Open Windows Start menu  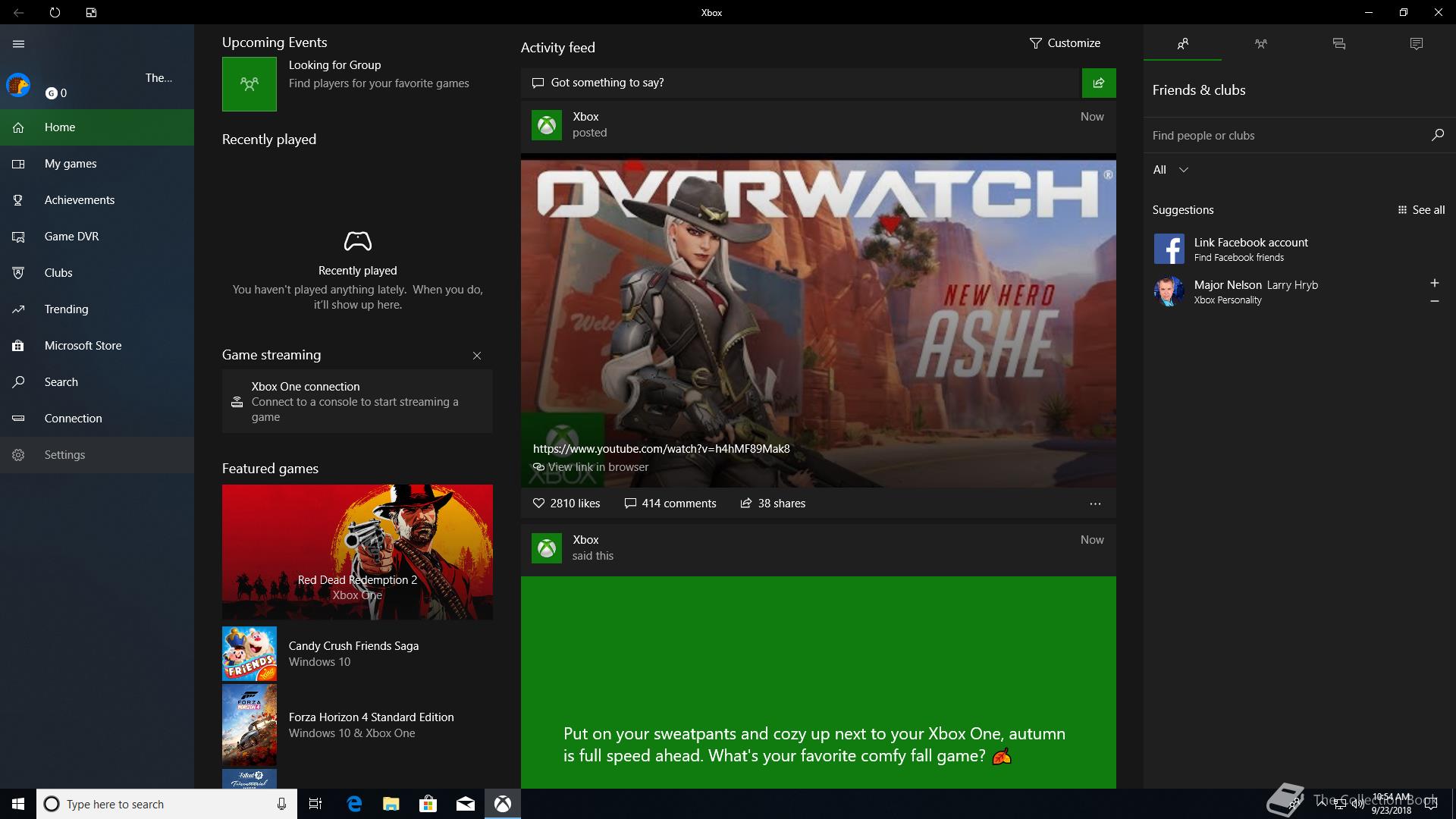(18, 804)
